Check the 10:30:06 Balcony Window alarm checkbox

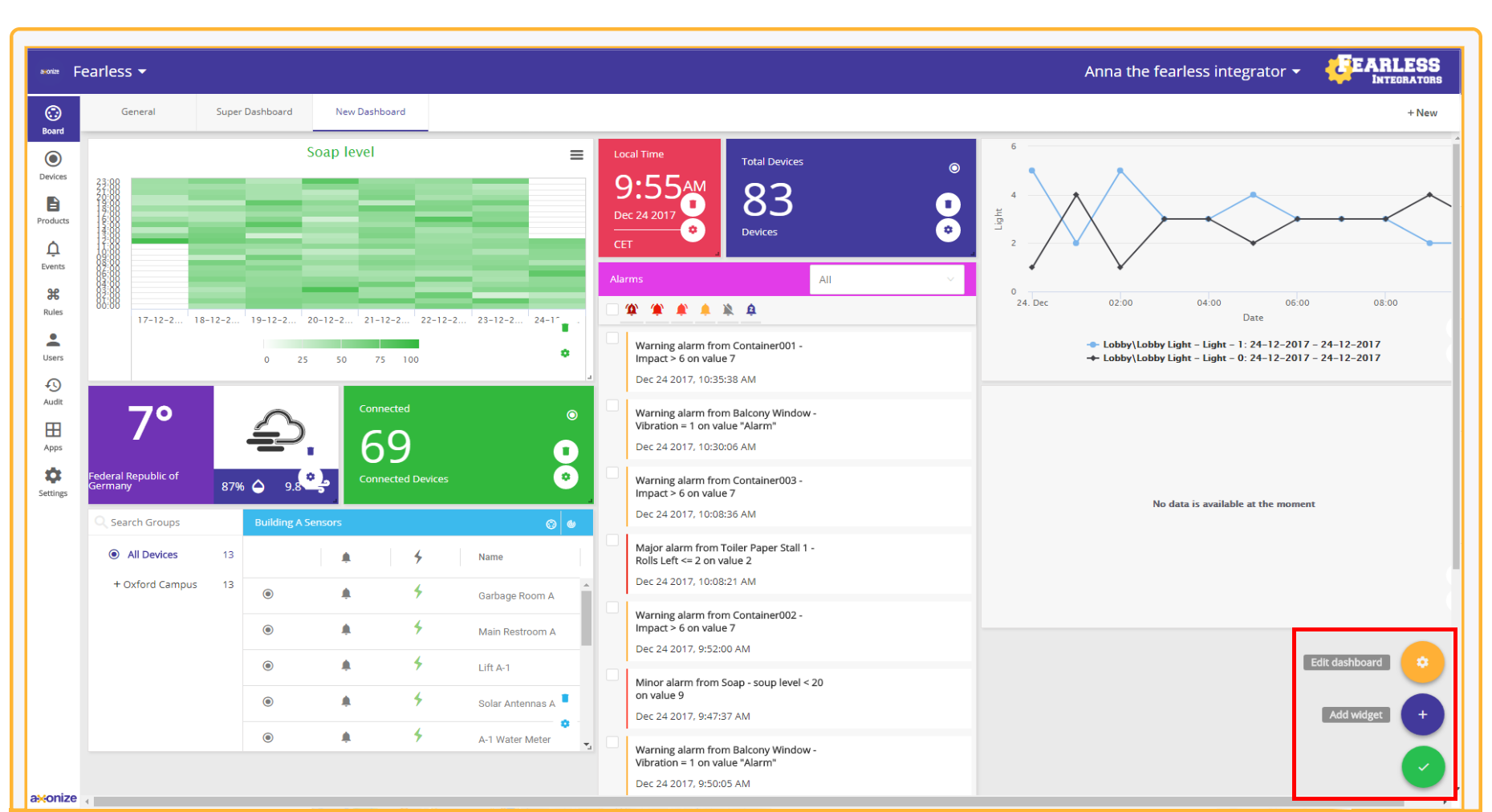click(x=612, y=406)
